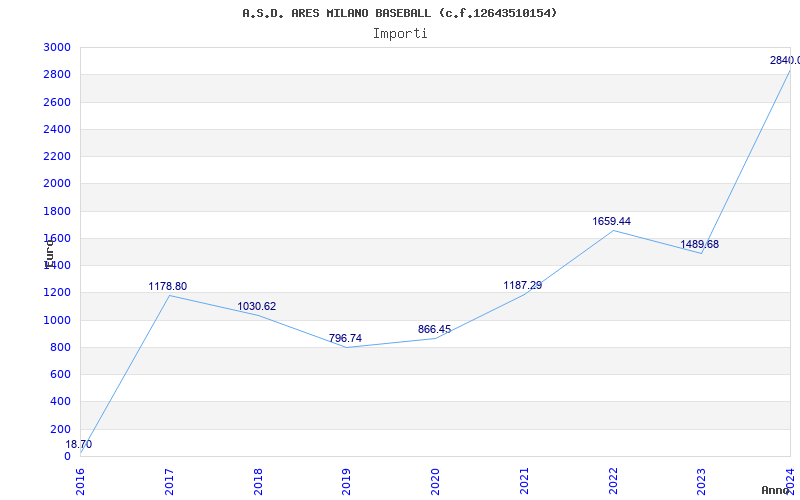
Task: Click the 2016 x-axis year label
Action: [x=81, y=481]
